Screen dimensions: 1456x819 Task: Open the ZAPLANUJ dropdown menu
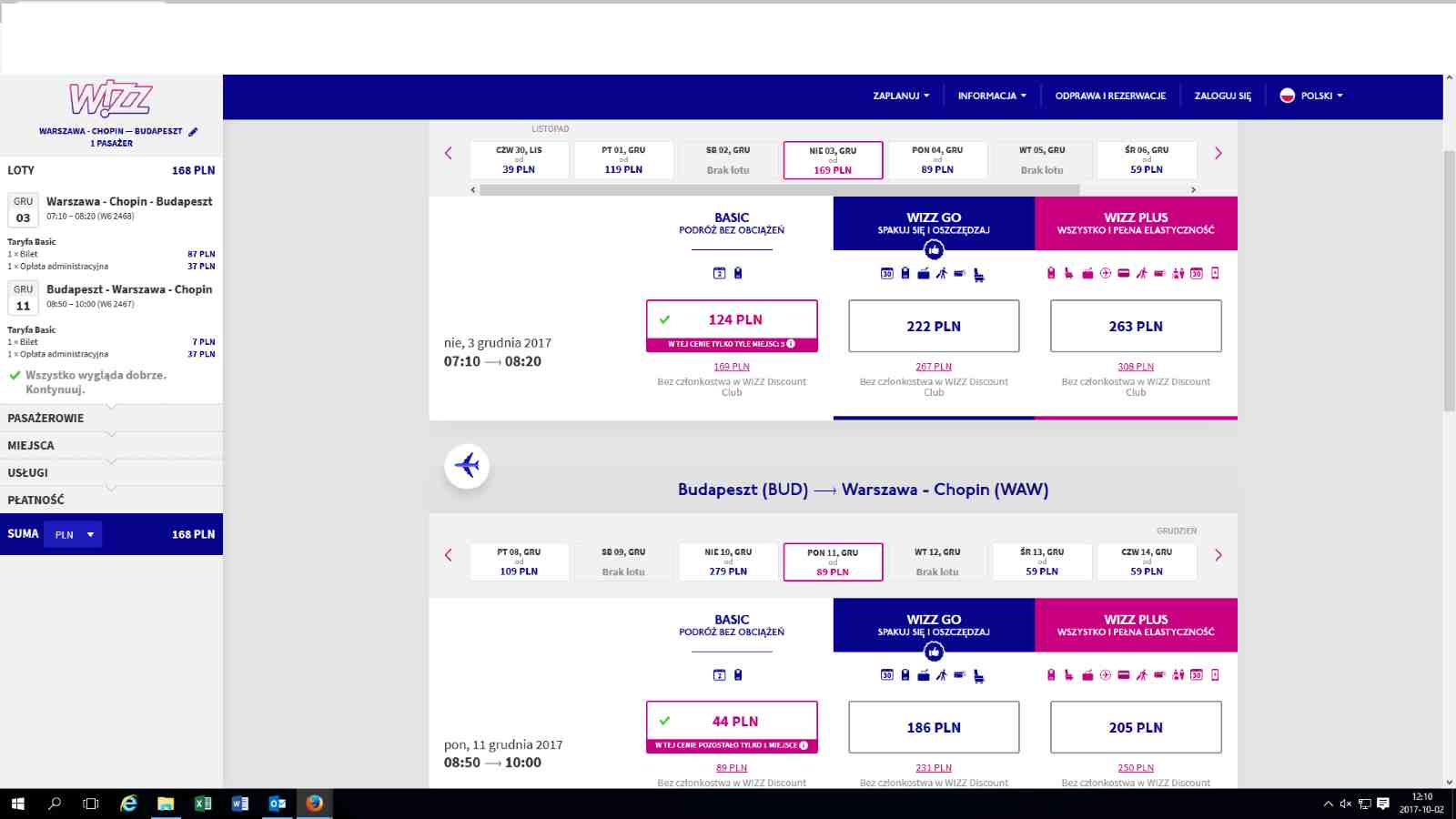pyautogui.click(x=901, y=96)
